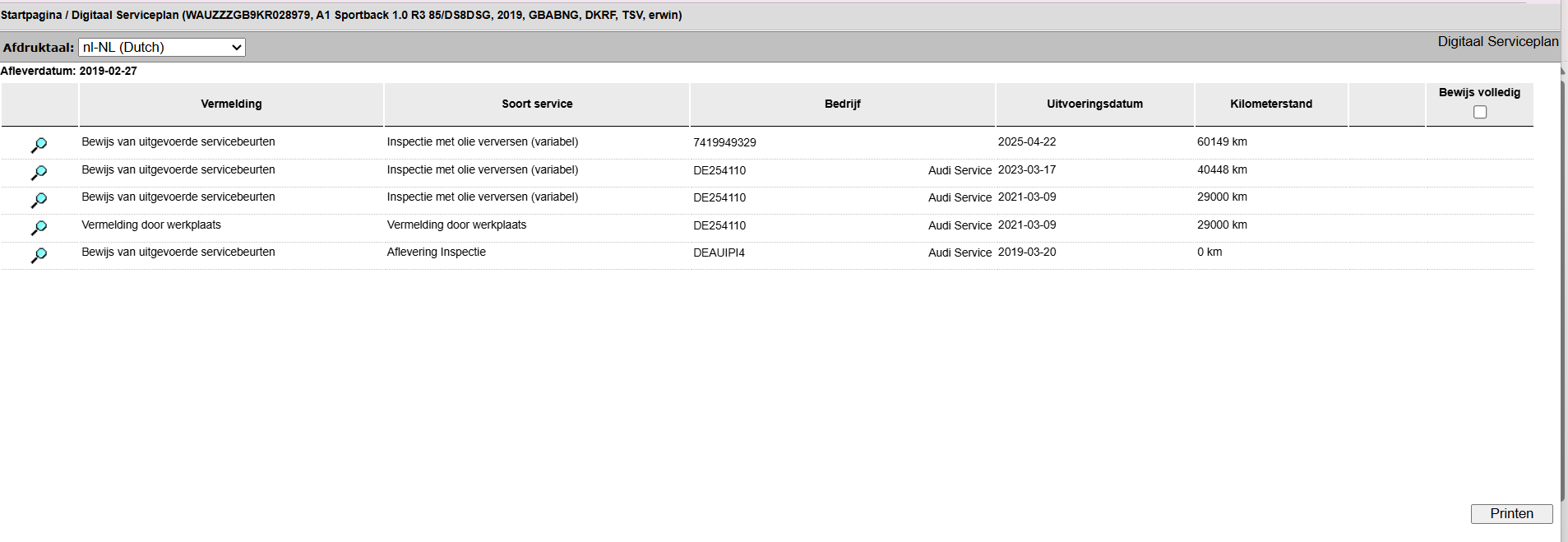
Task: Open magnifier for 40448 km inspection entry
Action: tap(39, 173)
